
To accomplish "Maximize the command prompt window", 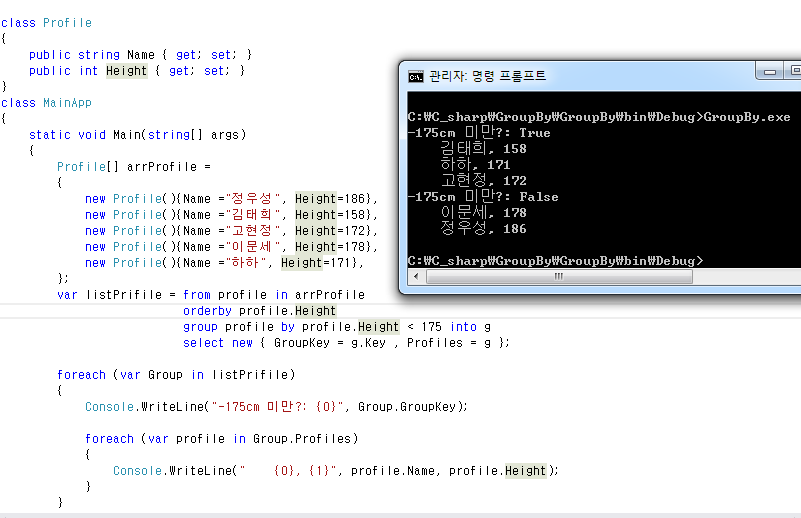I will [793, 70].
